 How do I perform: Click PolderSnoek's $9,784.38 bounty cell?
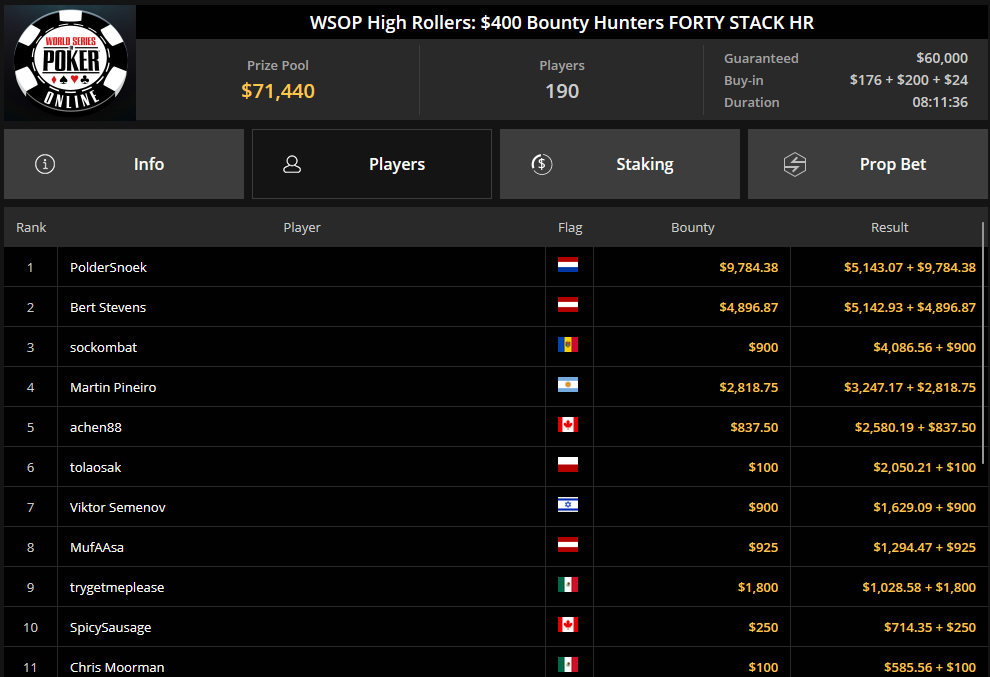click(x=692, y=267)
